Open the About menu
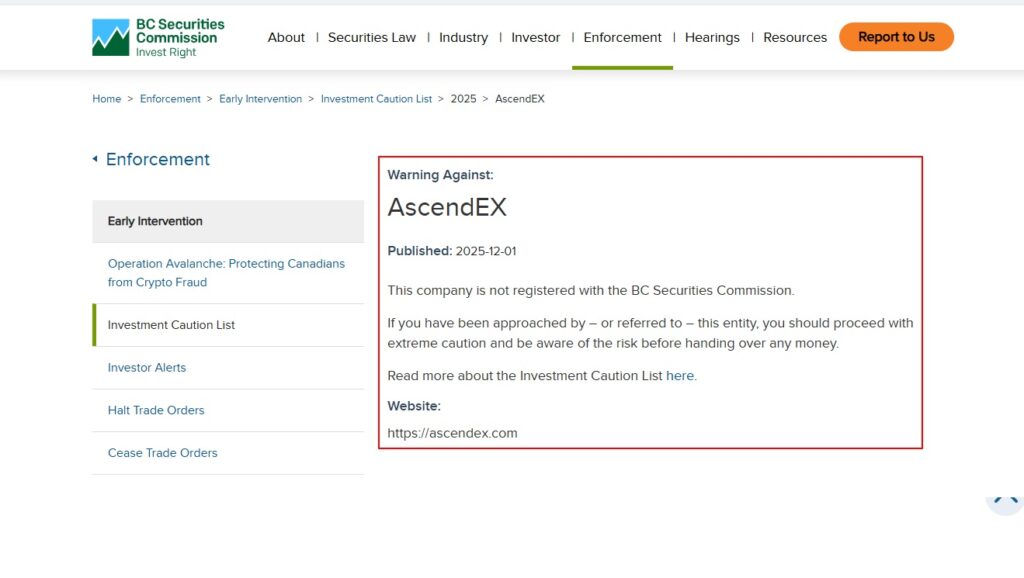Screen dimensions: 1024x578 tap(286, 37)
